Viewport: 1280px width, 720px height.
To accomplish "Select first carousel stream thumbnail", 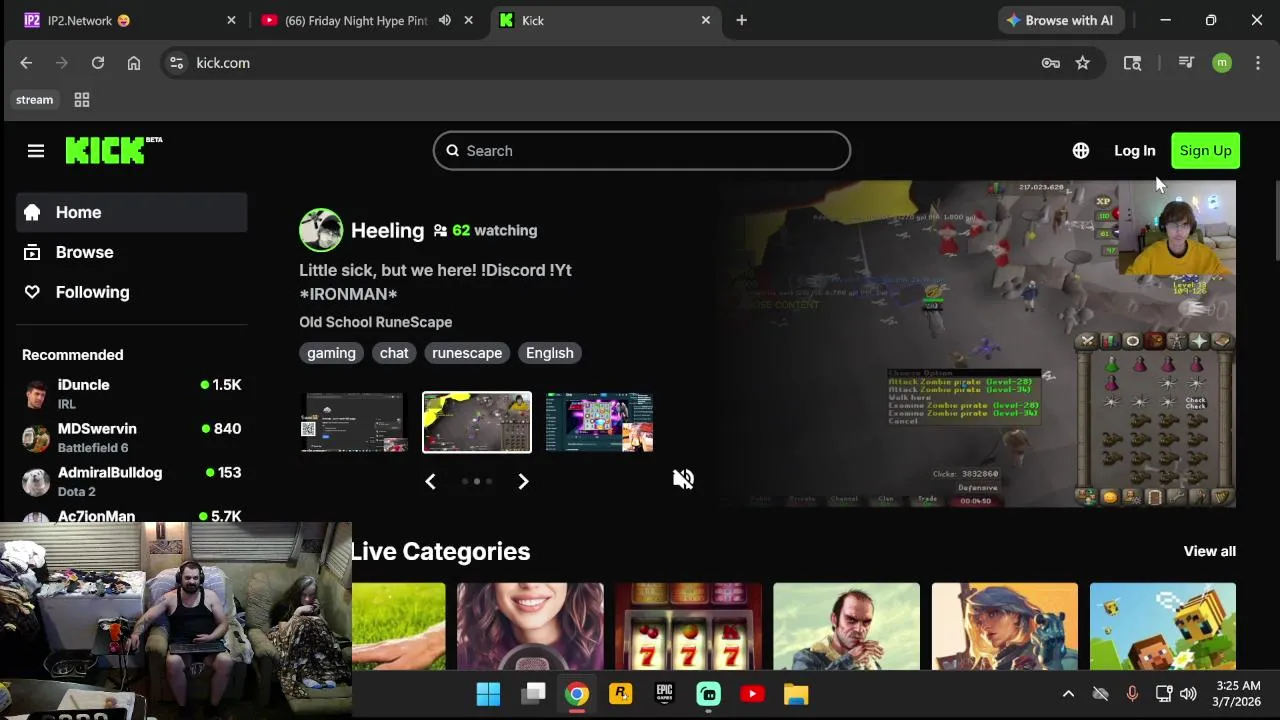I will coord(354,422).
